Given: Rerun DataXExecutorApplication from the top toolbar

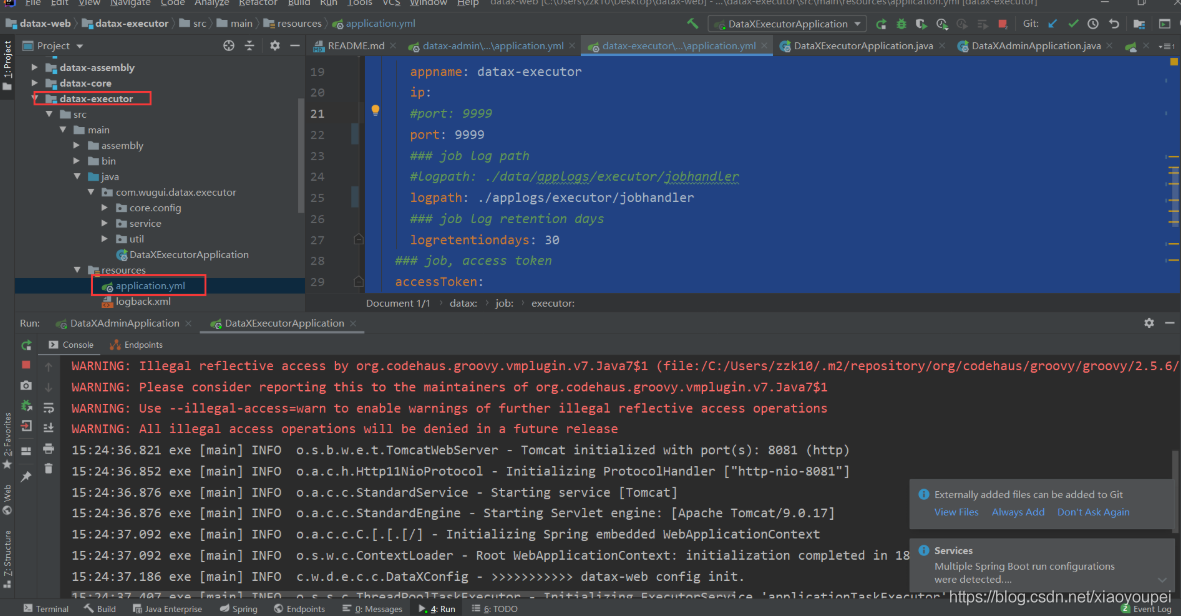Looking at the screenshot, I should 880,24.
